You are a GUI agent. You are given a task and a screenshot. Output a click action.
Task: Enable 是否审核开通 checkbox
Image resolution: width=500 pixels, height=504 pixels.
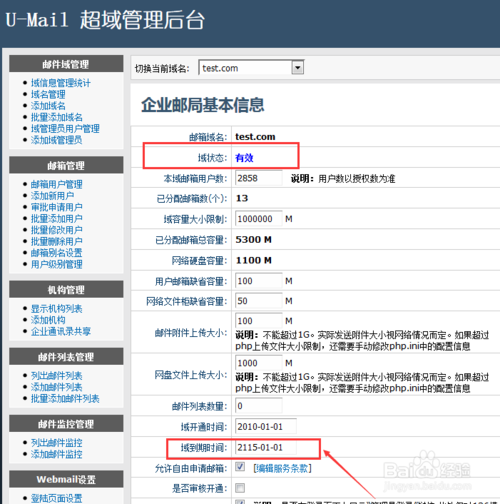point(240,488)
